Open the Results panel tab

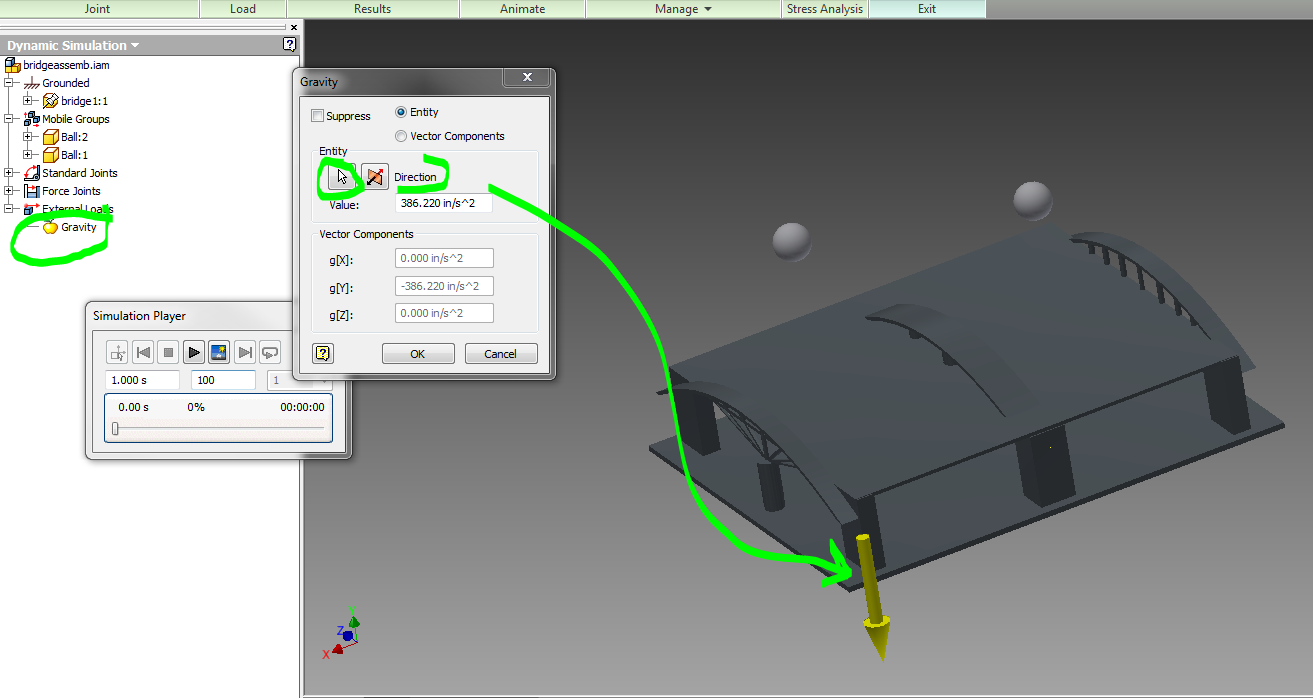pos(372,9)
